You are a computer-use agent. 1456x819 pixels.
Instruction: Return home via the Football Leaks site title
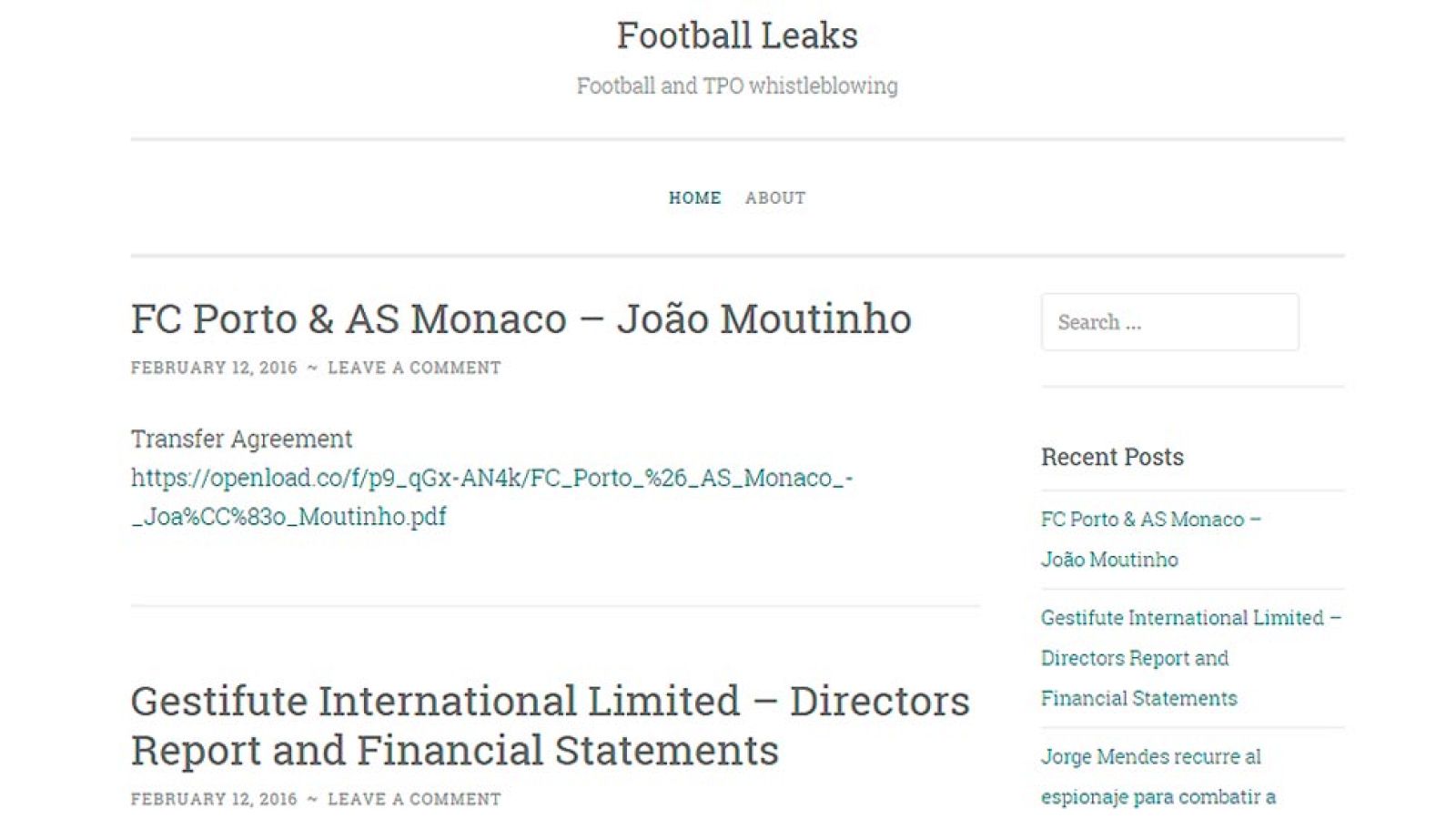(737, 35)
